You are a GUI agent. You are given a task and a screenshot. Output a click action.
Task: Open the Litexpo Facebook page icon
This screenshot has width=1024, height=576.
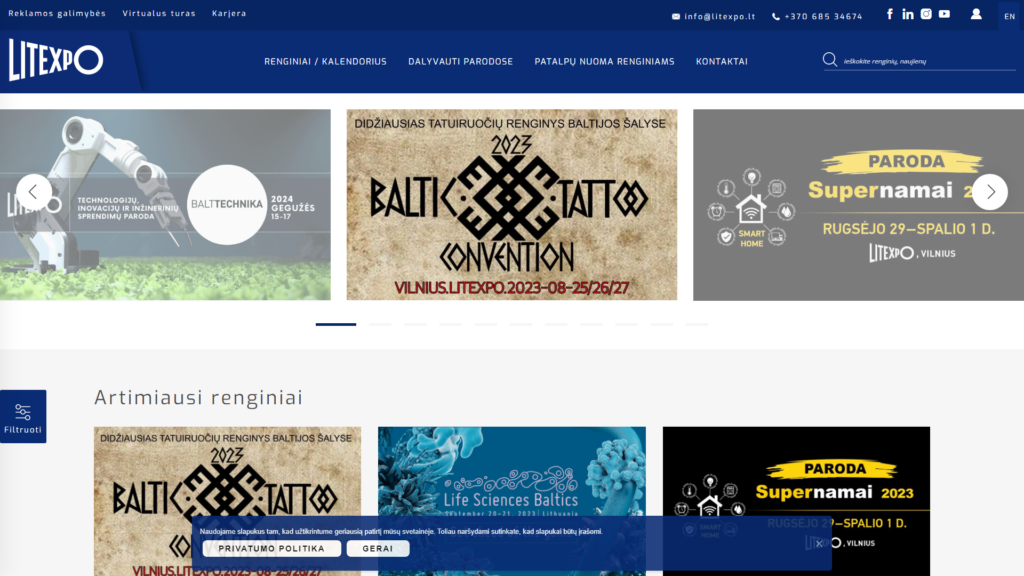click(x=889, y=14)
